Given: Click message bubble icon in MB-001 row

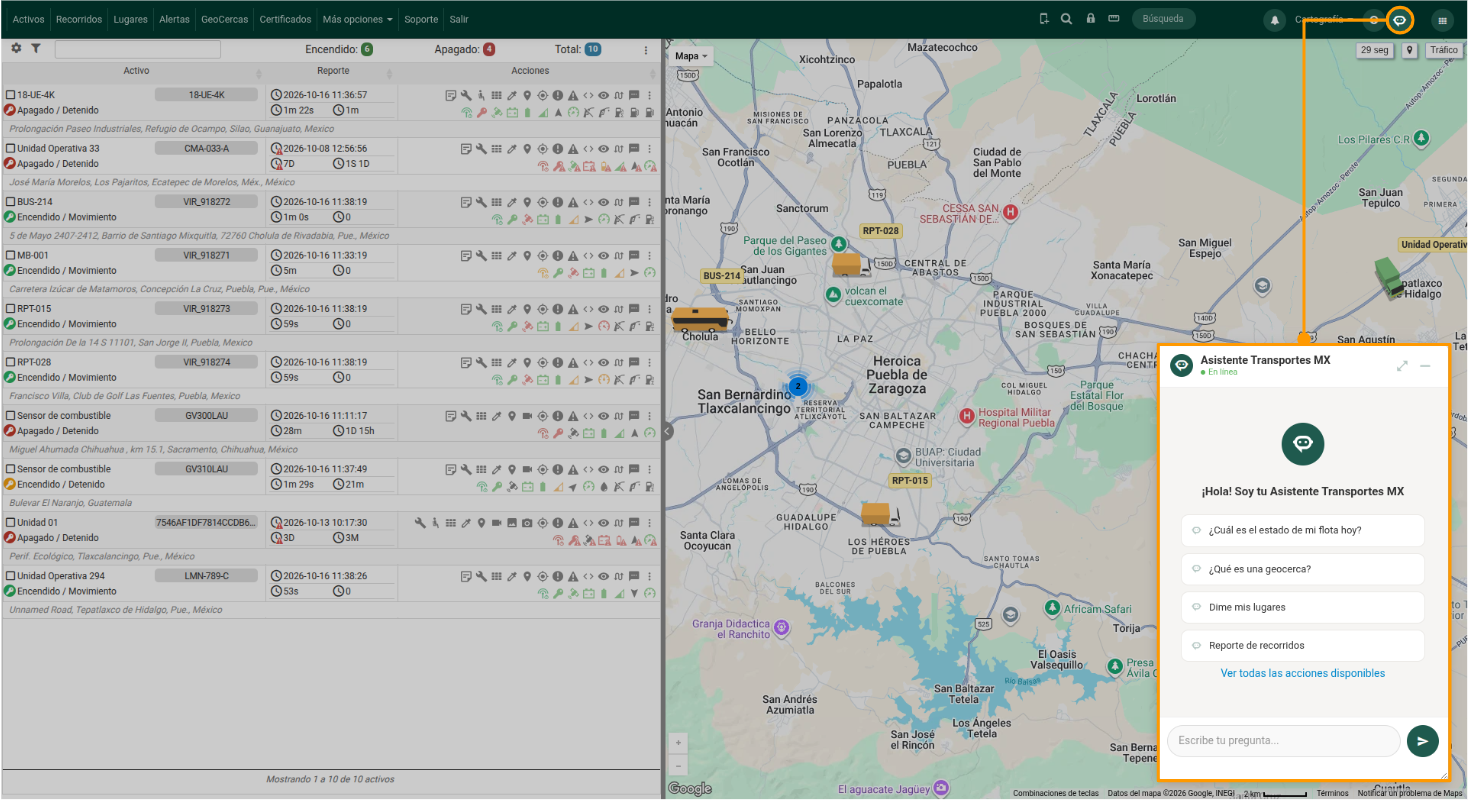Looking at the screenshot, I should click(x=634, y=255).
